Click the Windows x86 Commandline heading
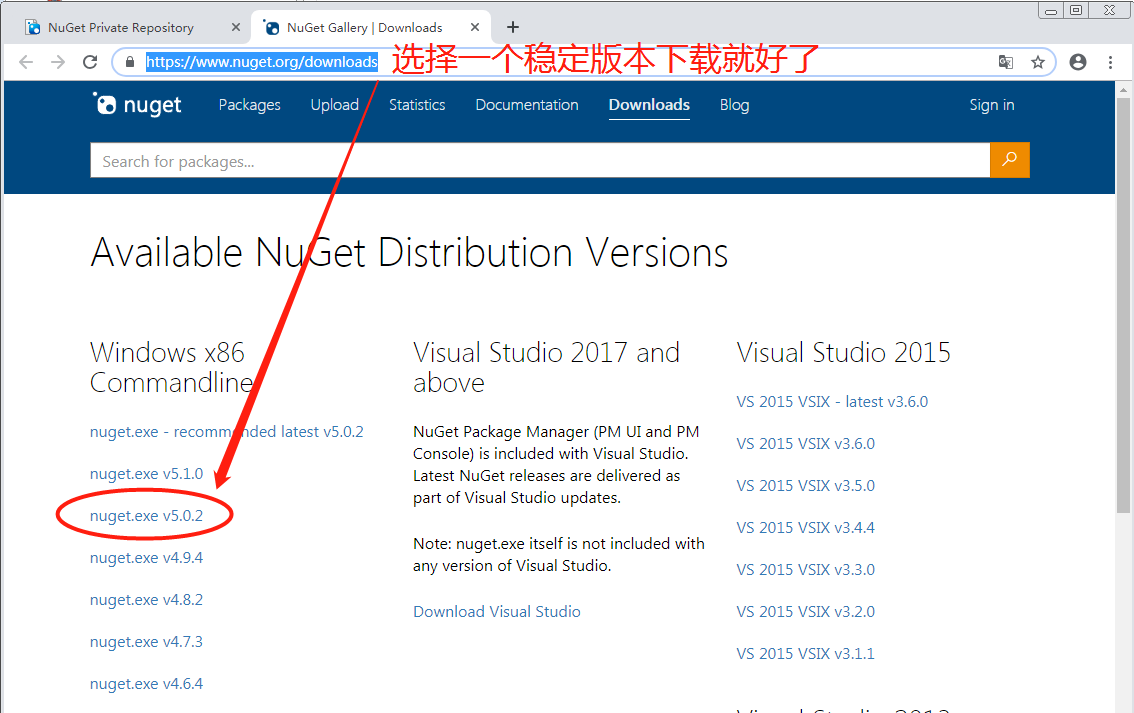 coord(171,367)
